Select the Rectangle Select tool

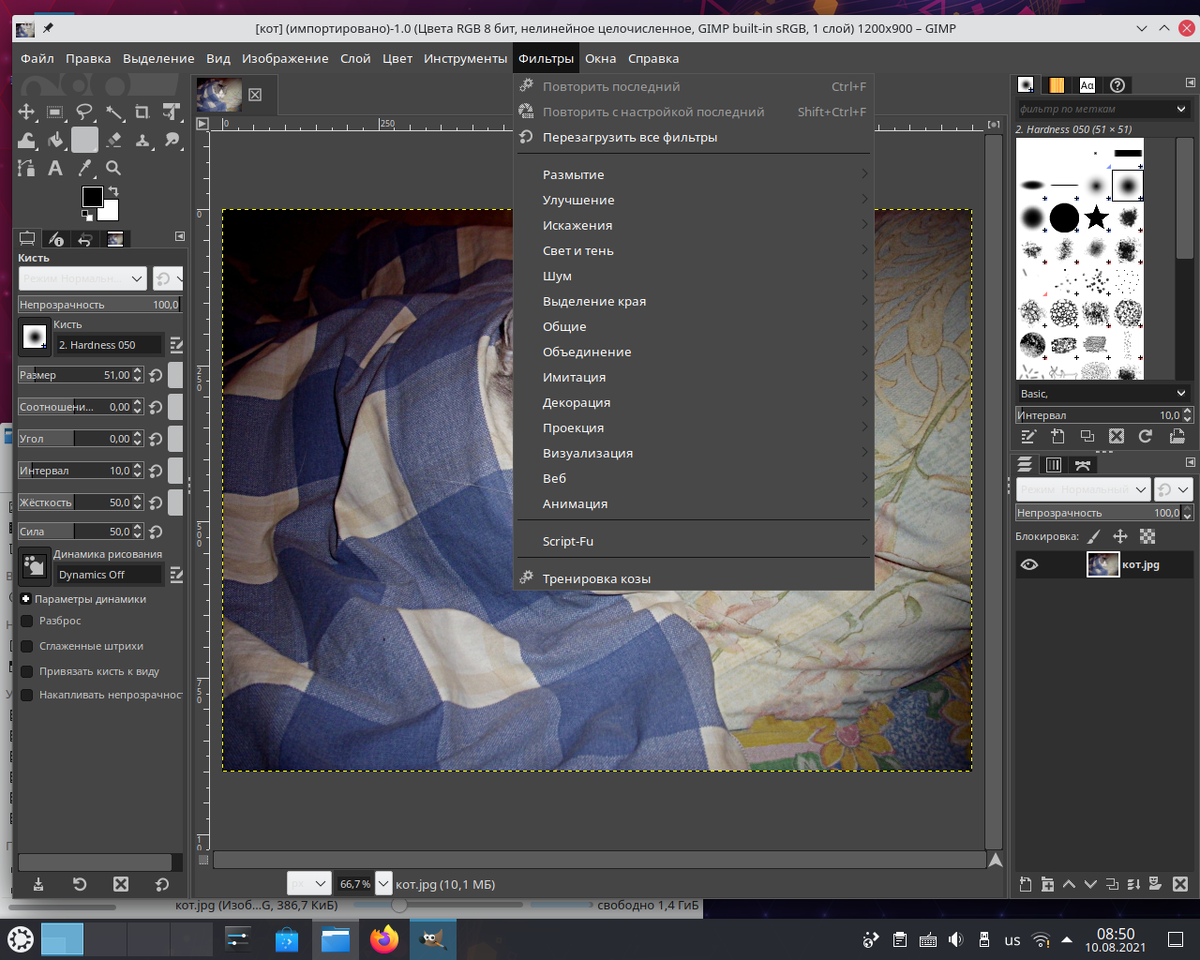(56, 112)
